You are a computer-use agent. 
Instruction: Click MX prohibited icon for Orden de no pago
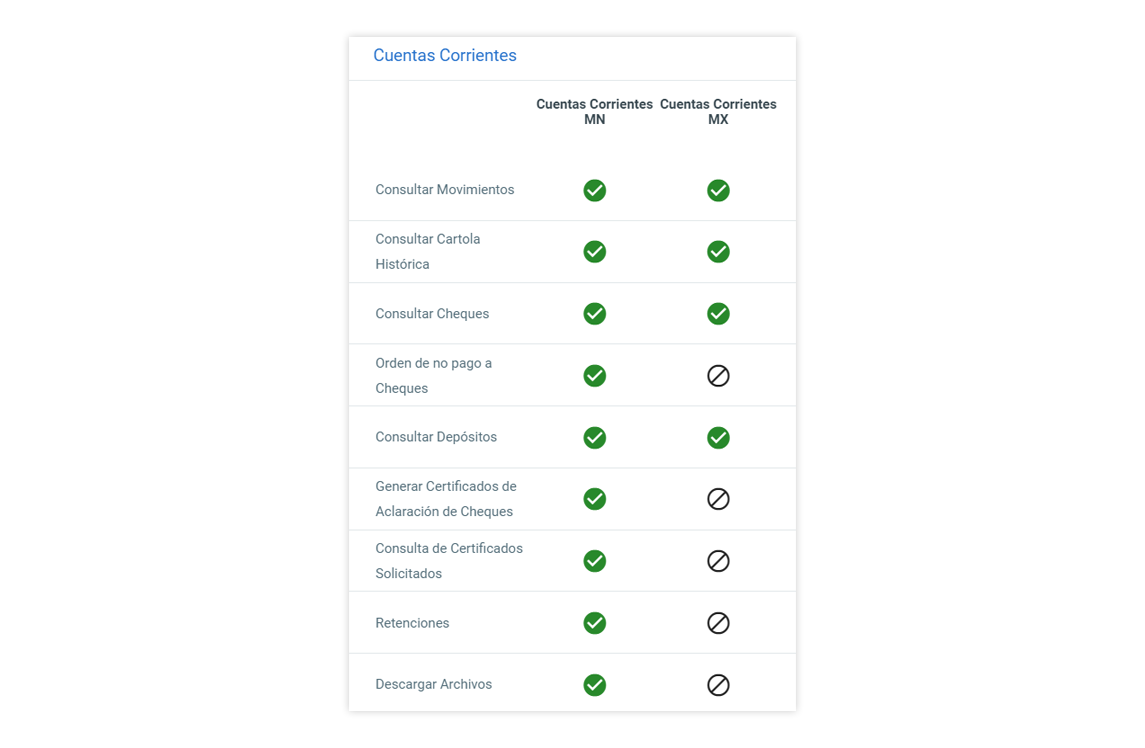[x=718, y=376]
